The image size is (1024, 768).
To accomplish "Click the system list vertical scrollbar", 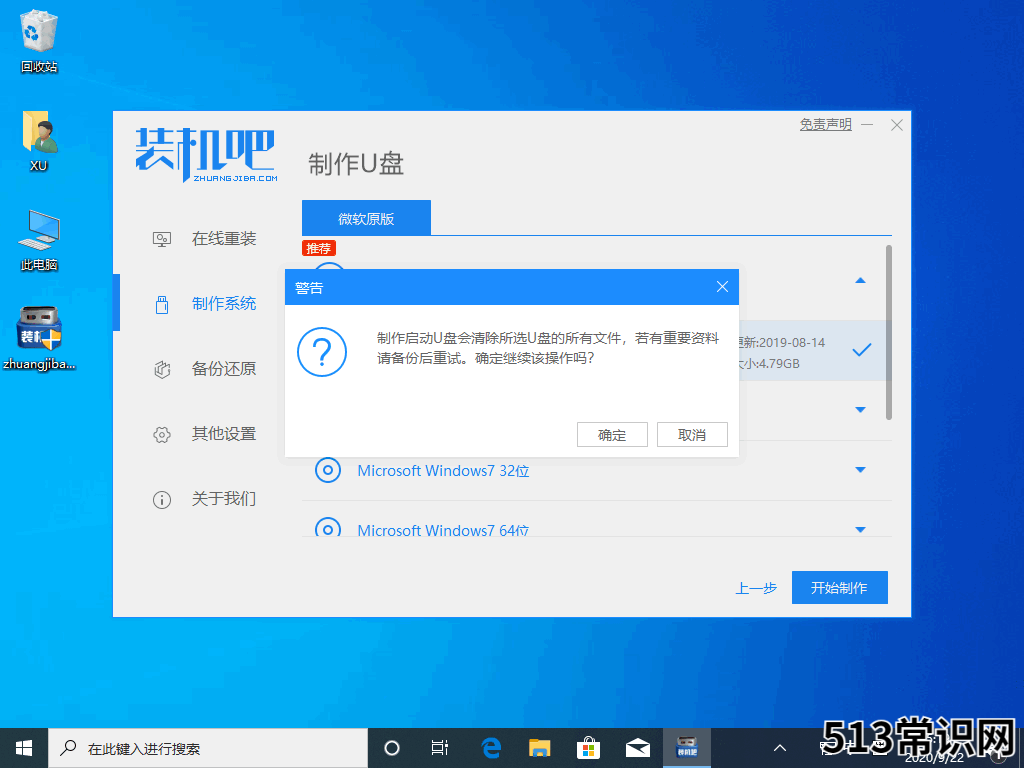I will point(889,332).
